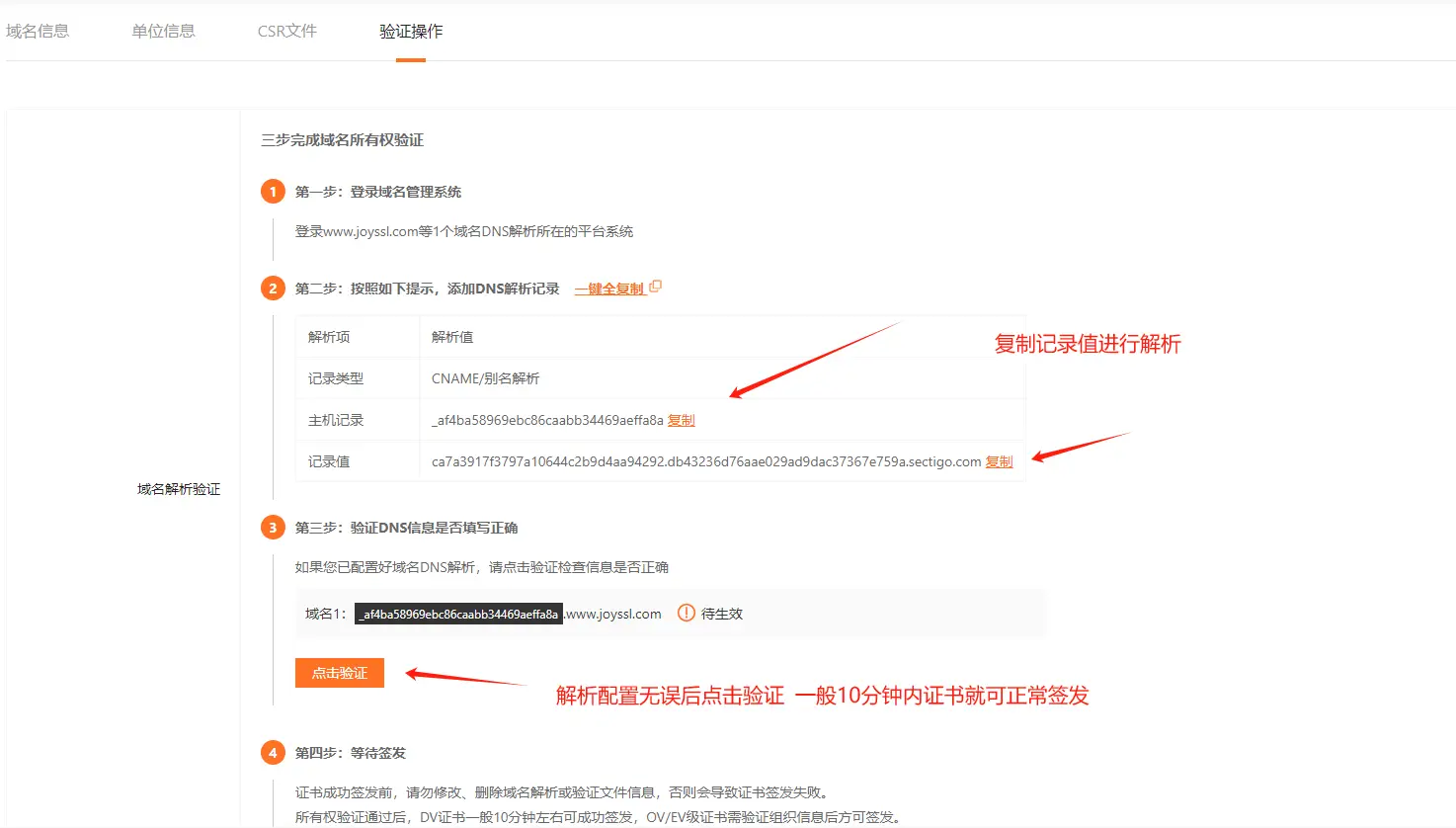Image resolution: width=1456 pixels, height=828 pixels.
Task: Click the step 2 orange circle icon
Action: pyautogui.click(x=274, y=288)
